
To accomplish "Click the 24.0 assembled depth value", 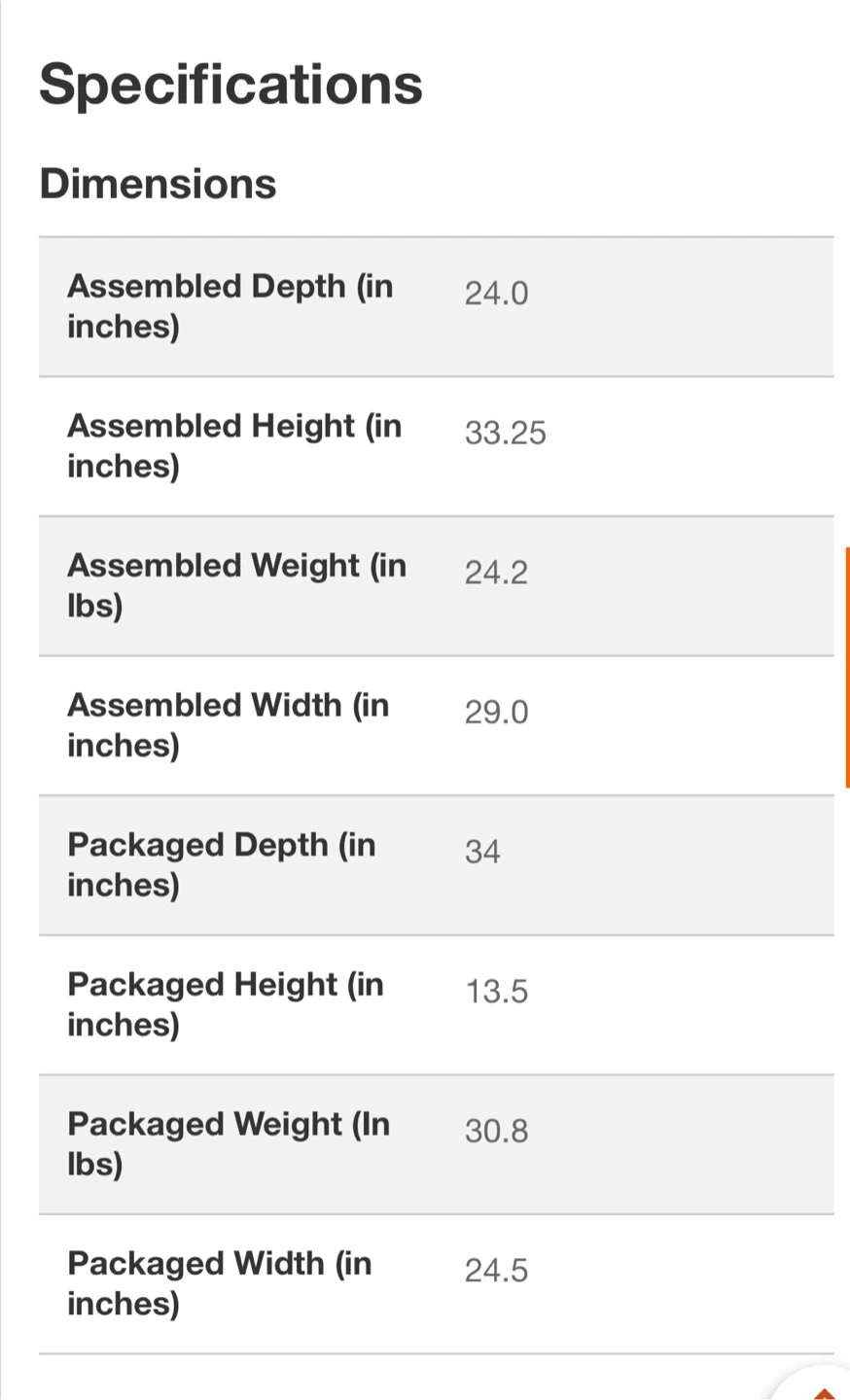I will click(496, 293).
